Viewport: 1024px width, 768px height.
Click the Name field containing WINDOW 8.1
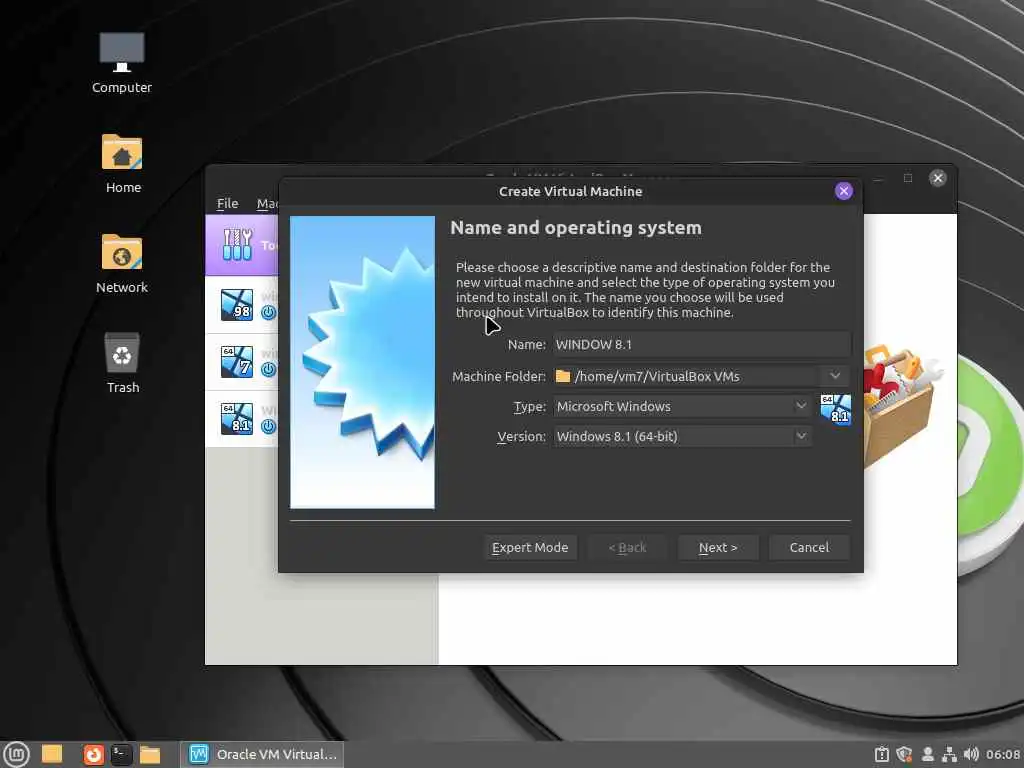coord(702,344)
